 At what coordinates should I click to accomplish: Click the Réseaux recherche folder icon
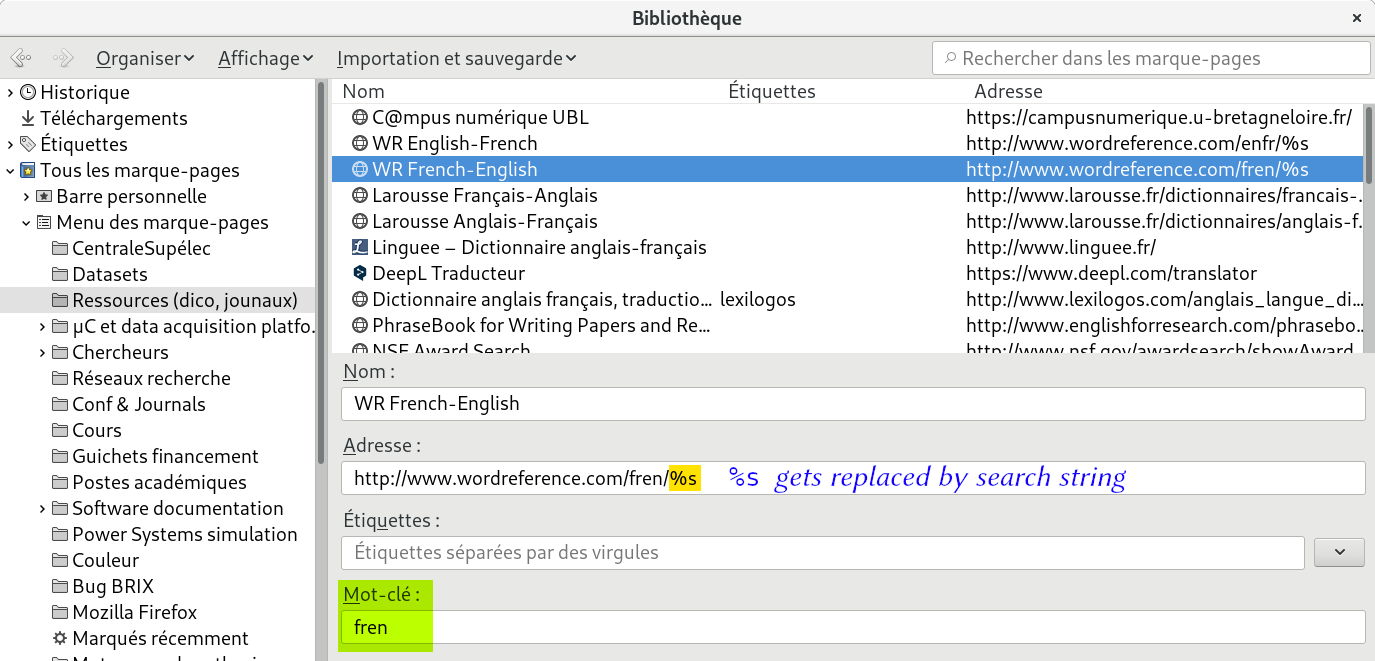pos(60,378)
